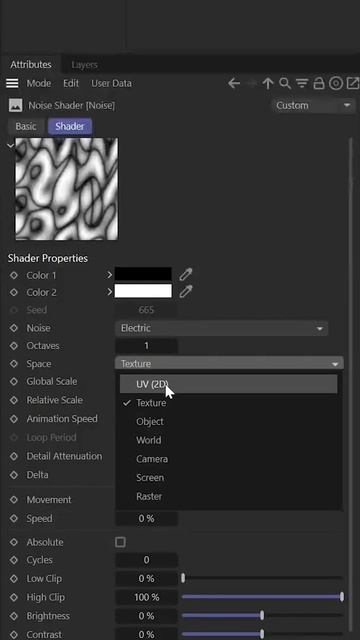The width and height of the screenshot is (360, 640).
Task: Open the Custom layout dropdown
Action: 312,106
